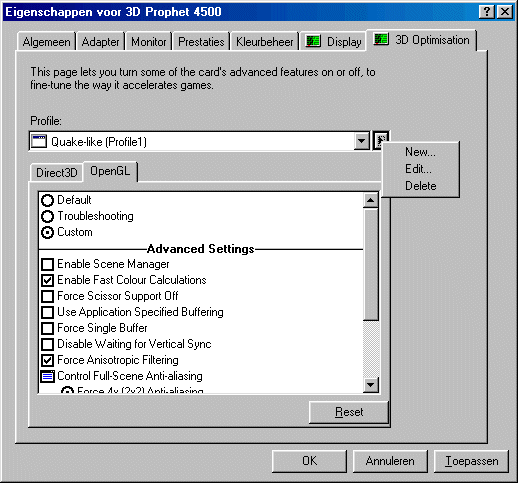
Task: Click the question mark help icon
Action: click(487, 12)
